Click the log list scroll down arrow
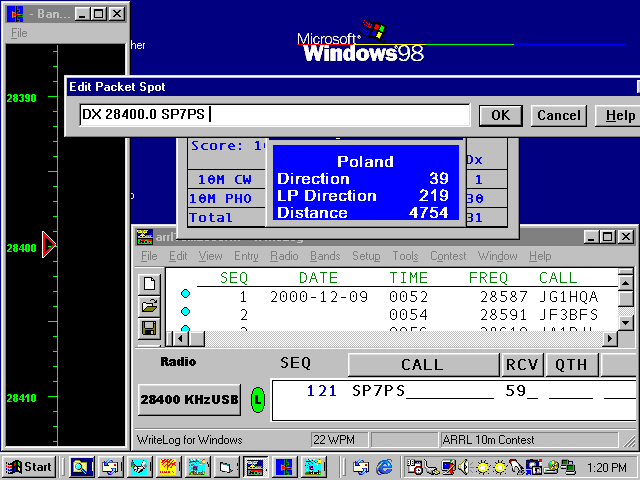Viewport: 640px width, 480px height. click(x=626, y=322)
